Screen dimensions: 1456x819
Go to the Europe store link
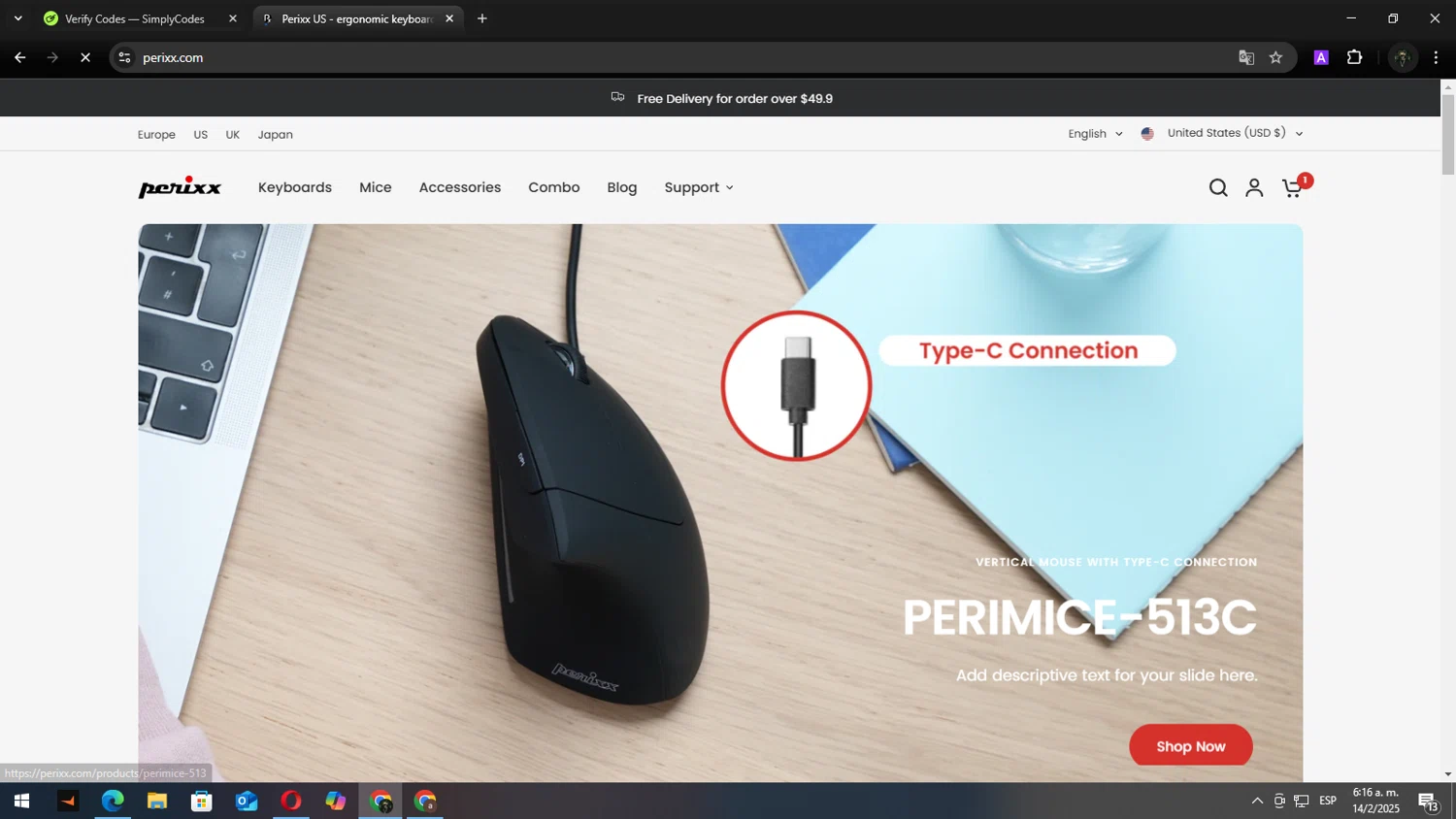(x=156, y=135)
